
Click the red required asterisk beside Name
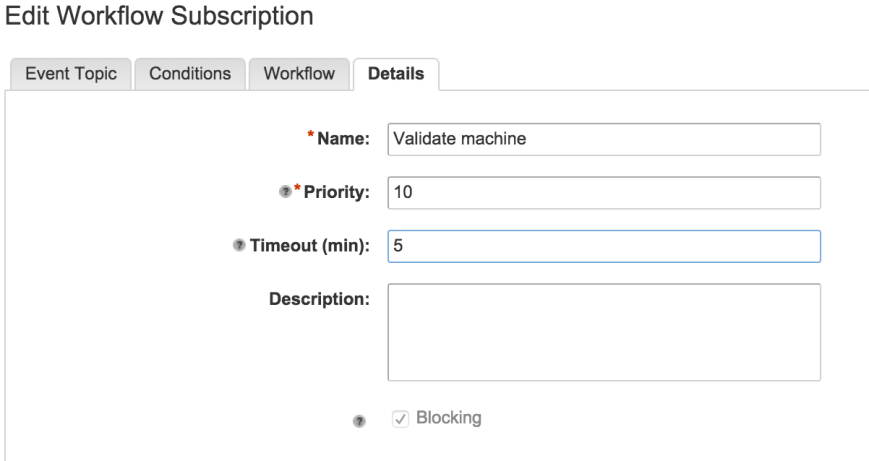pyautogui.click(x=311, y=136)
